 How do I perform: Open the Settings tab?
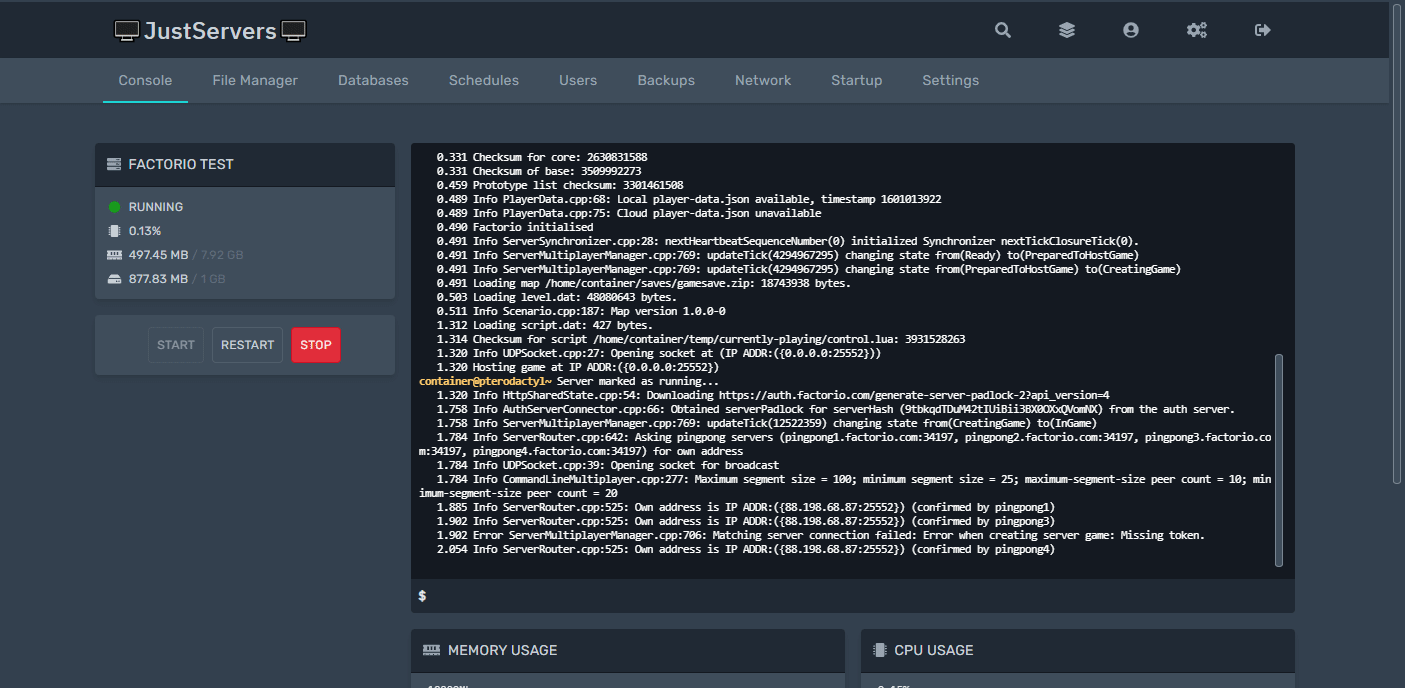click(951, 80)
